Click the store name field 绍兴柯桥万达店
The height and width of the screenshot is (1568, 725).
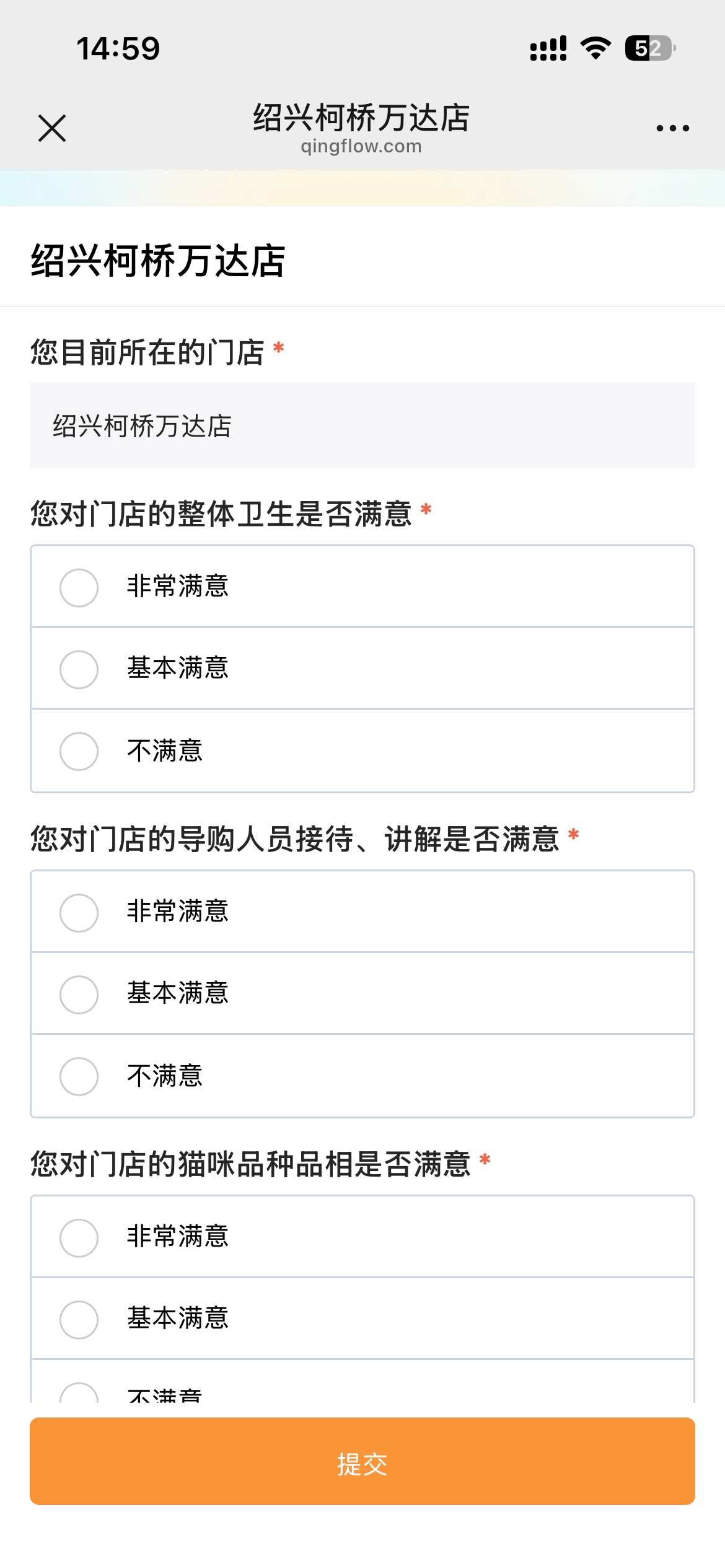[x=362, y=425]
